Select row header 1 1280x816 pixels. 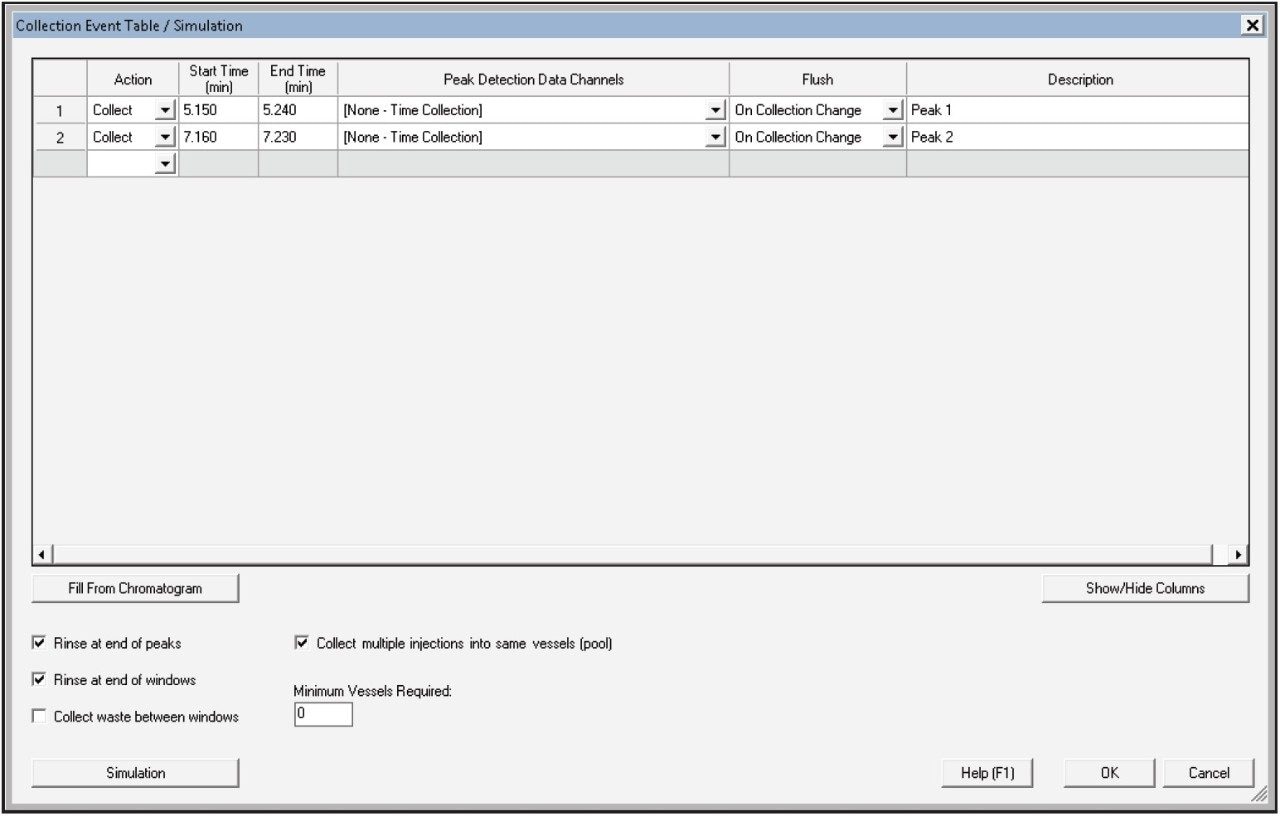point(60,111)
